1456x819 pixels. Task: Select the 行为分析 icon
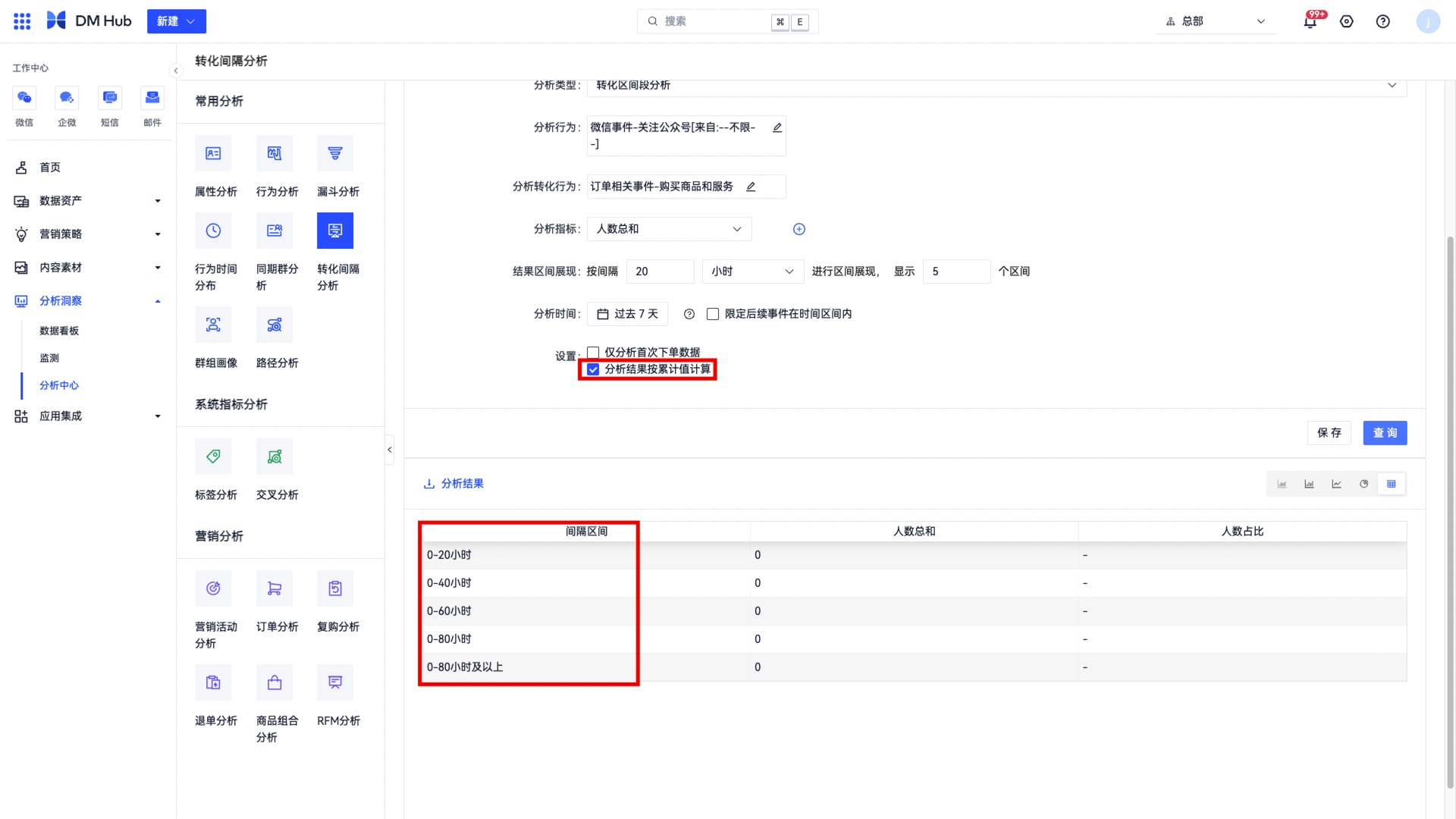click(274, 153)
